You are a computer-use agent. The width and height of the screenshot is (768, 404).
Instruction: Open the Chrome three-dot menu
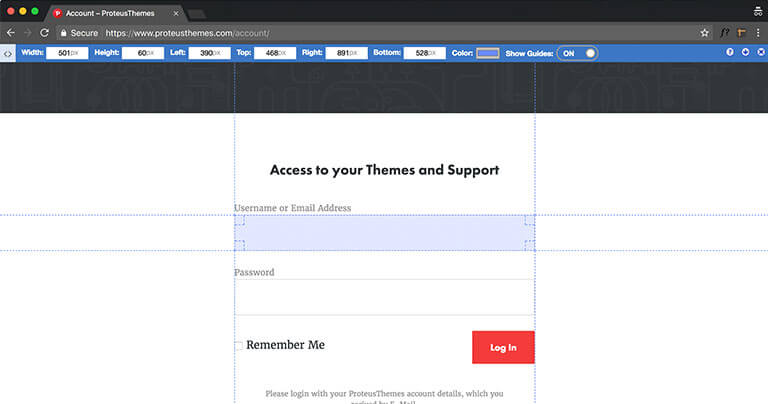[758, 33]
